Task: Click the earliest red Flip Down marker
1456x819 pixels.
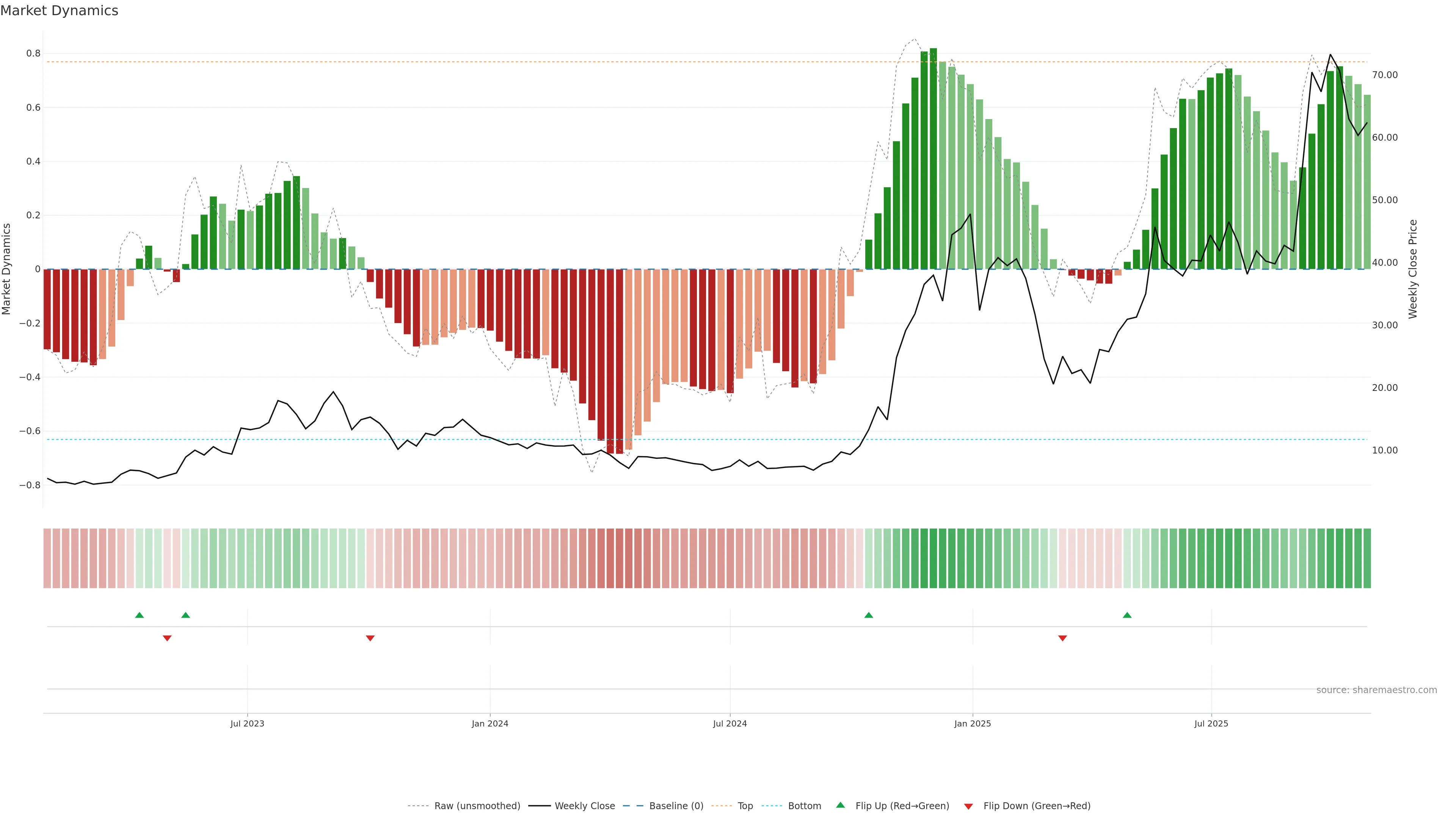Action: click(167, 638)
